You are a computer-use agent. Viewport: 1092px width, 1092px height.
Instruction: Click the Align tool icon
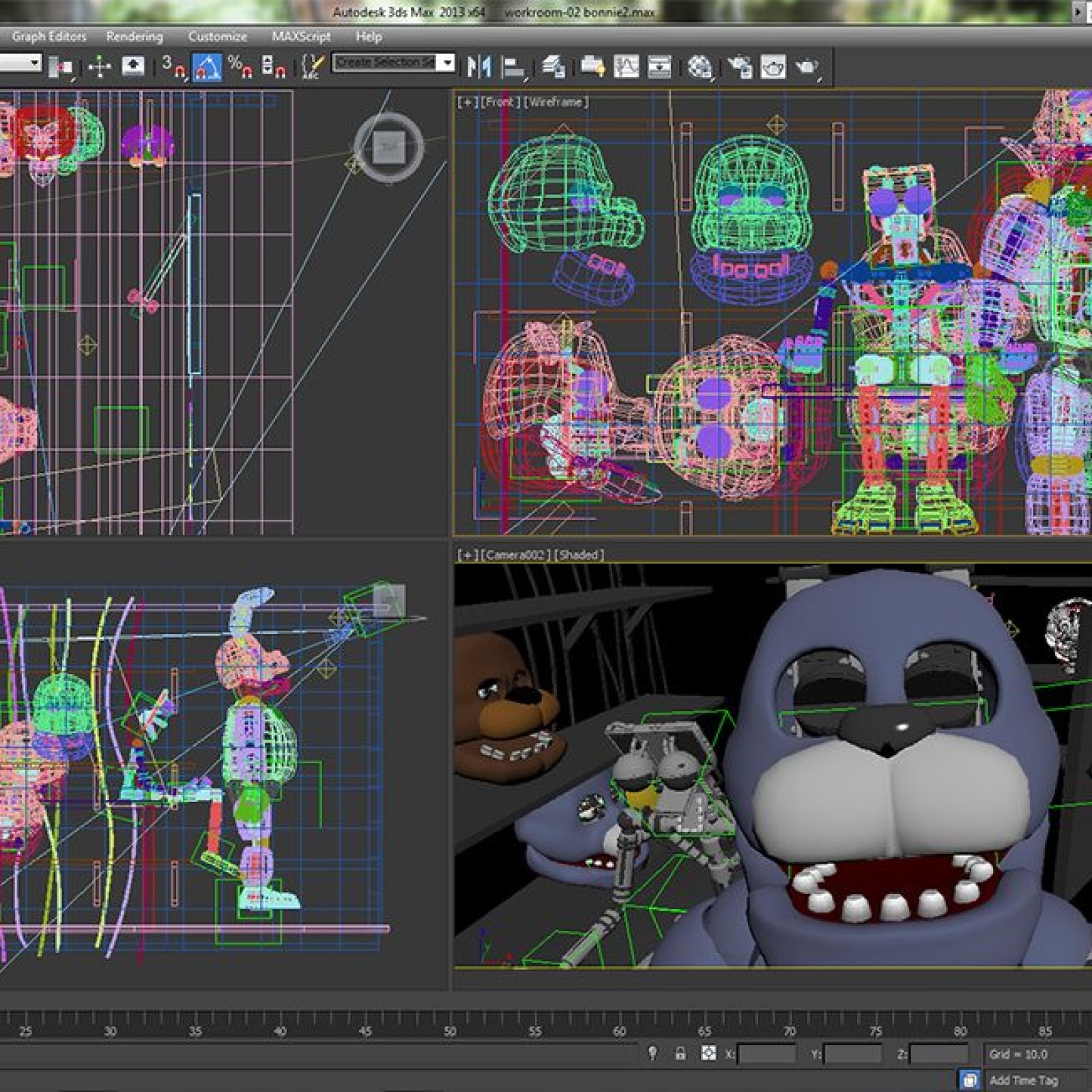click(513, 67)
